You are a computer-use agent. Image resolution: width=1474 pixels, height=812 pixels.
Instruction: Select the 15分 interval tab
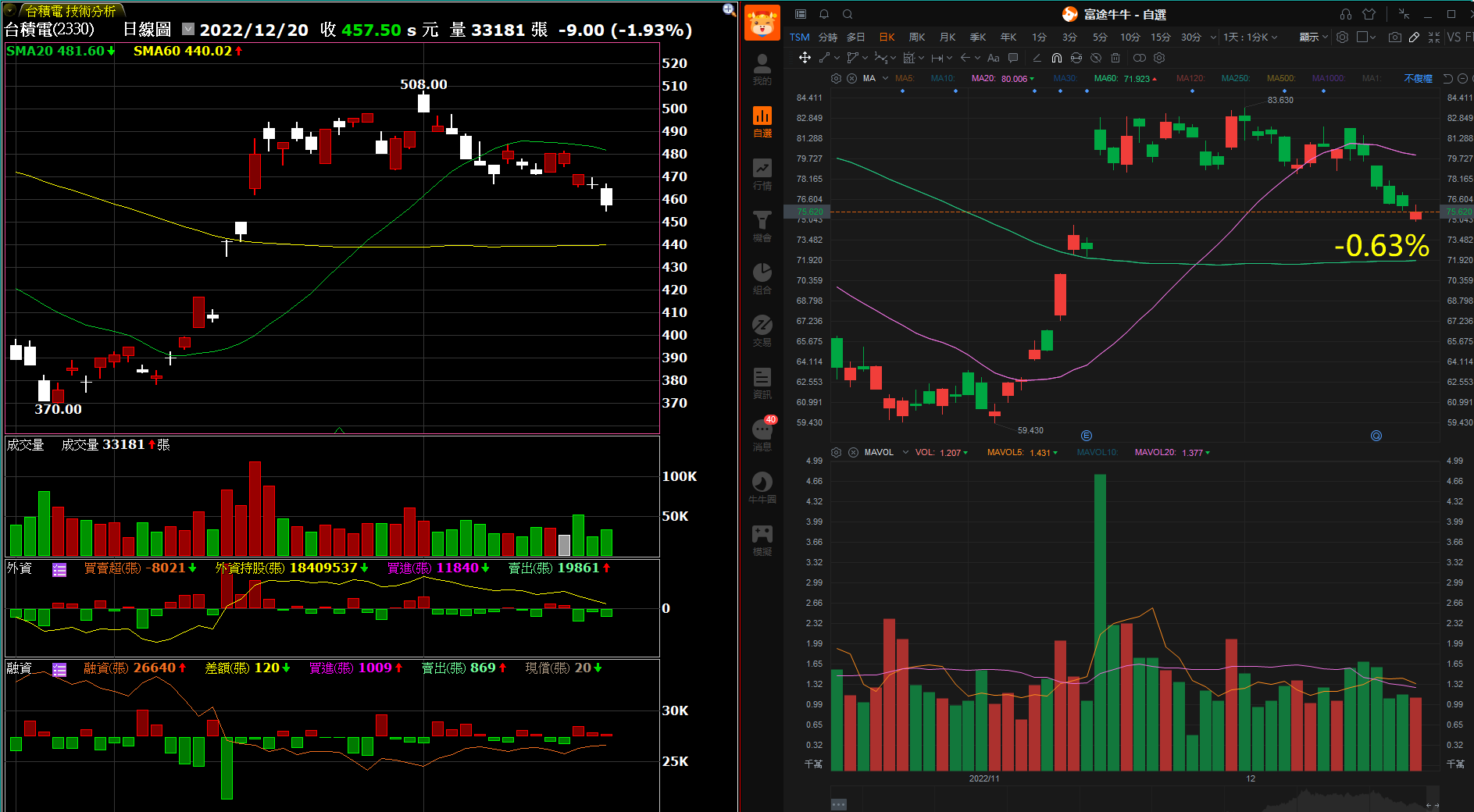click(1161, 37)
